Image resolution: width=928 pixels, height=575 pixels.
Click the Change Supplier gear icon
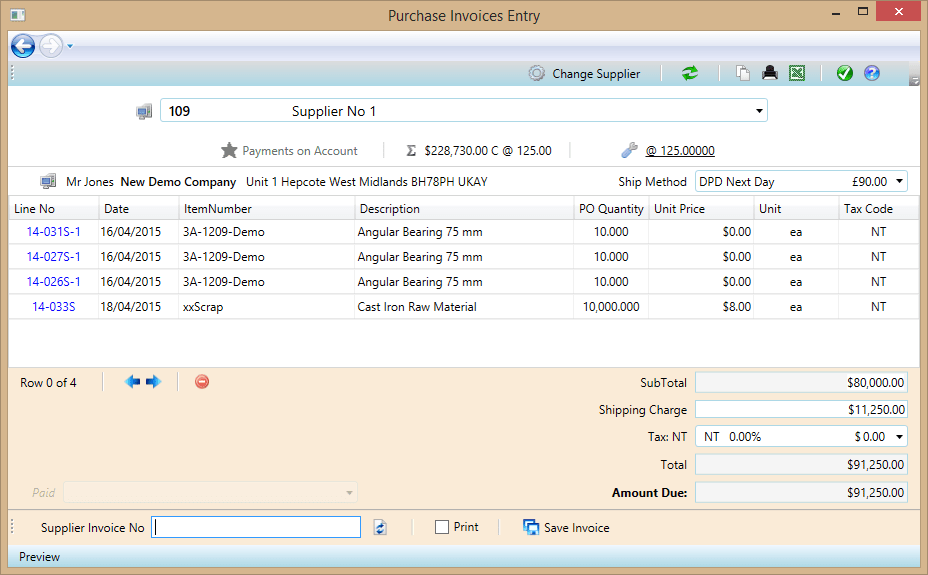(536, 73)
